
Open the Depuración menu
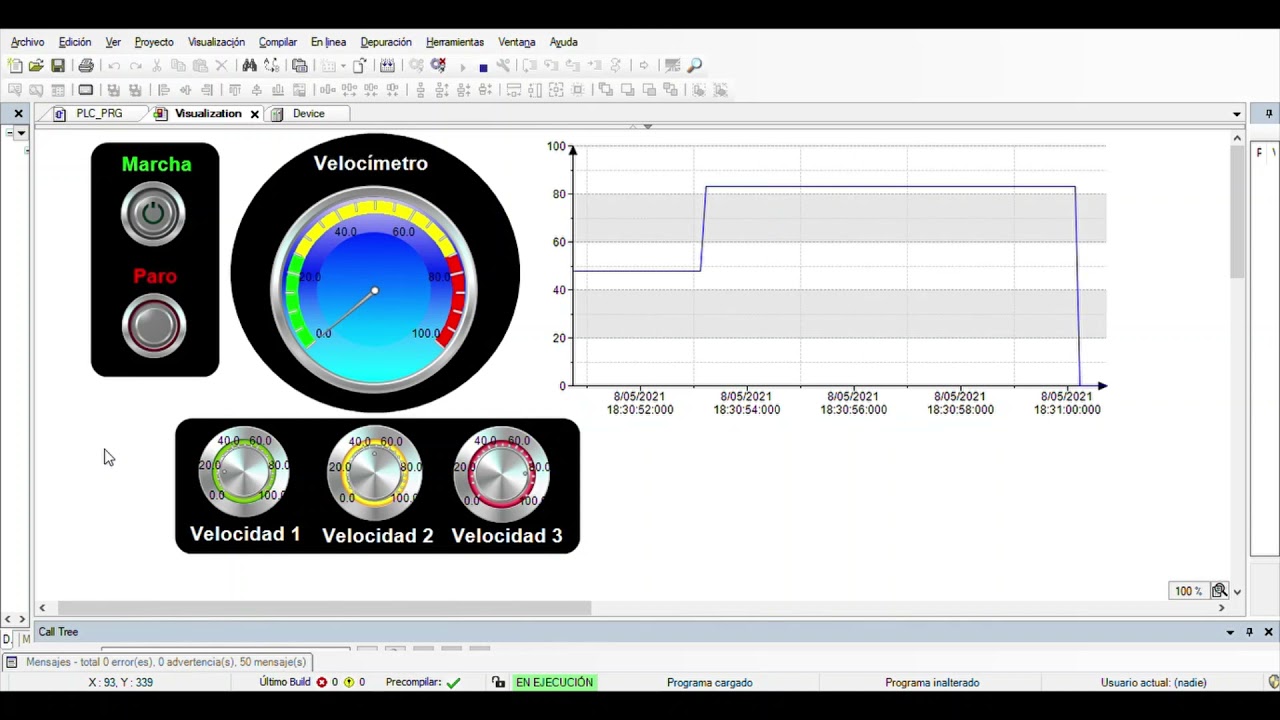(x=386, y=42)
